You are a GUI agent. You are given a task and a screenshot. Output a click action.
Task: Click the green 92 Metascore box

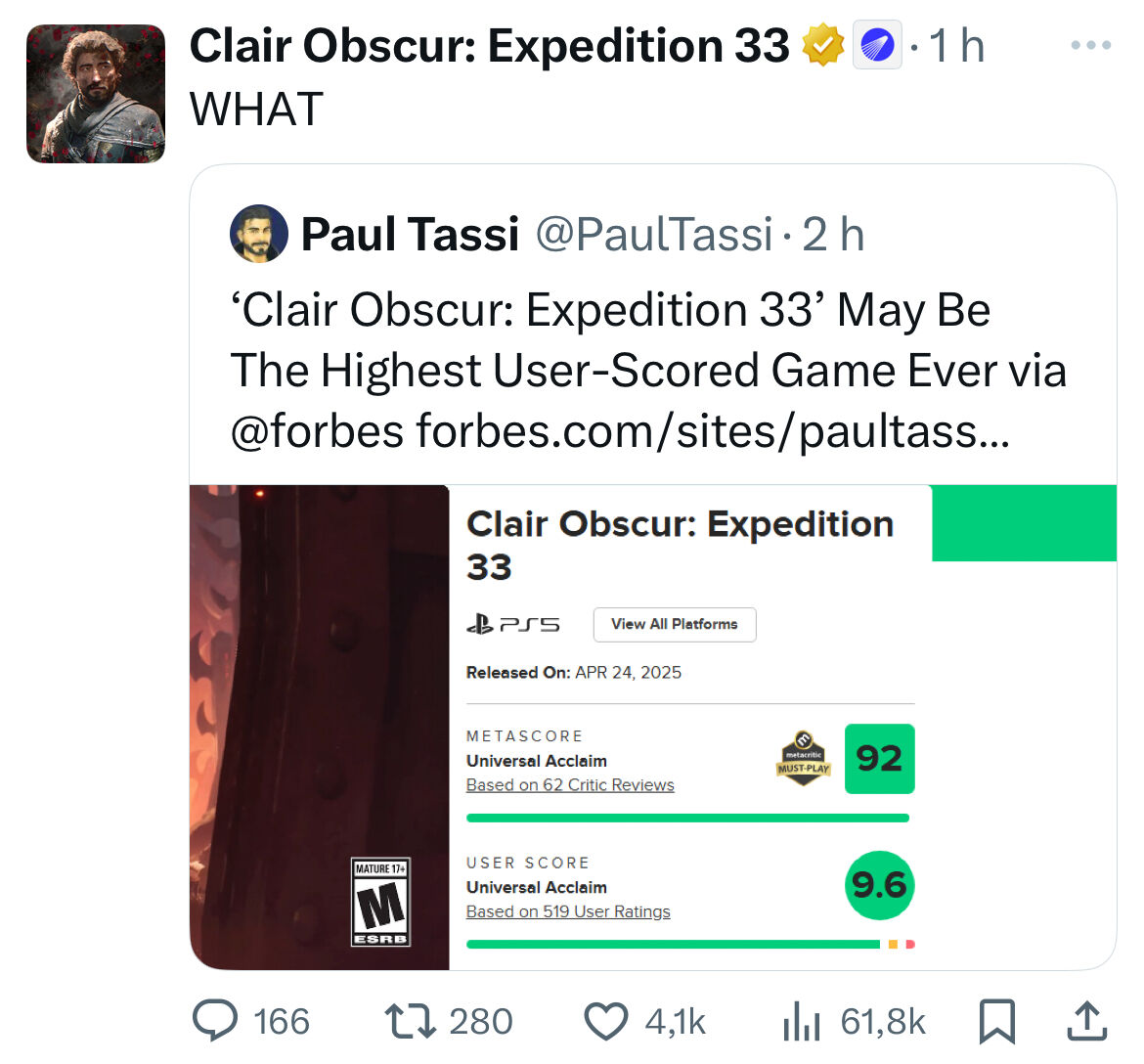(x=879, y=759)
